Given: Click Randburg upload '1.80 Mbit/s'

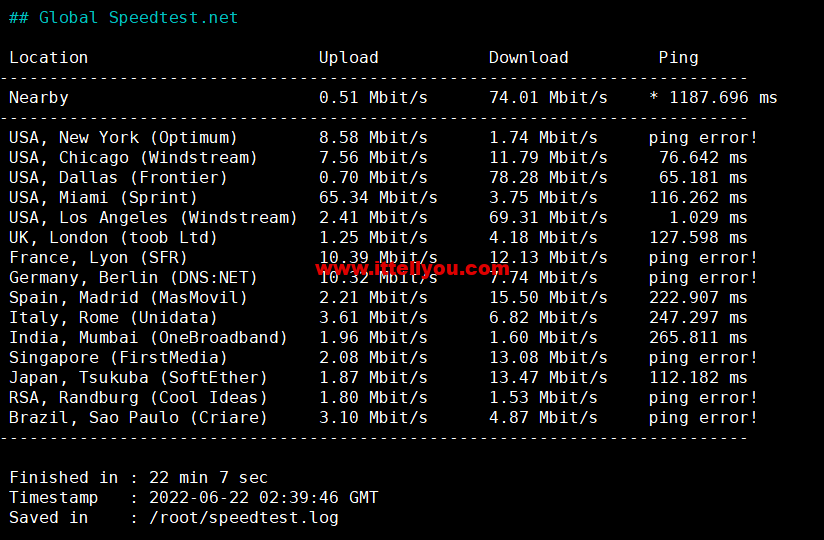Looking at the screenshot, I should tap(373, 397).
